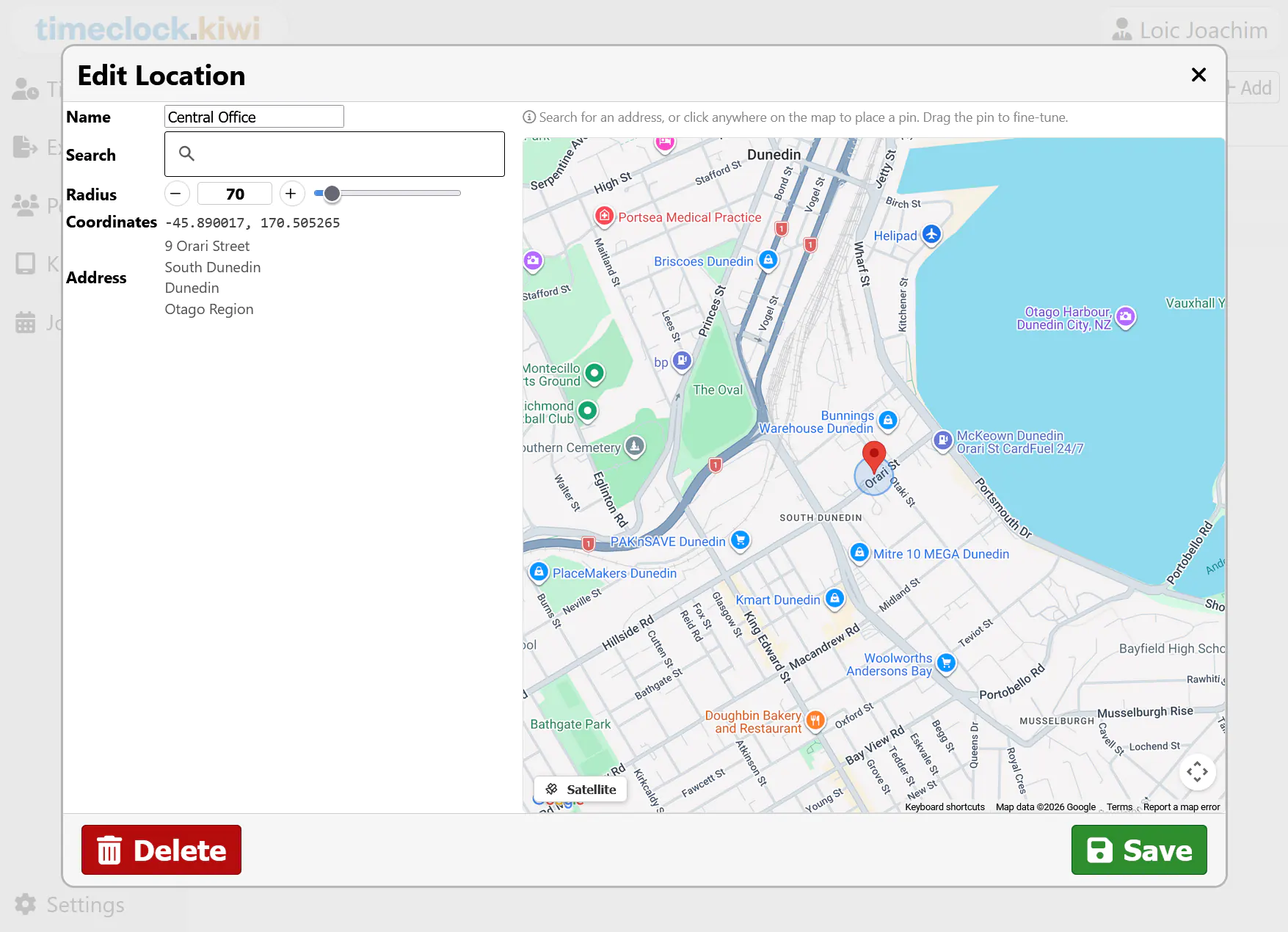Click the 'Bayfield High School' map label

(x=1172, y=649)
